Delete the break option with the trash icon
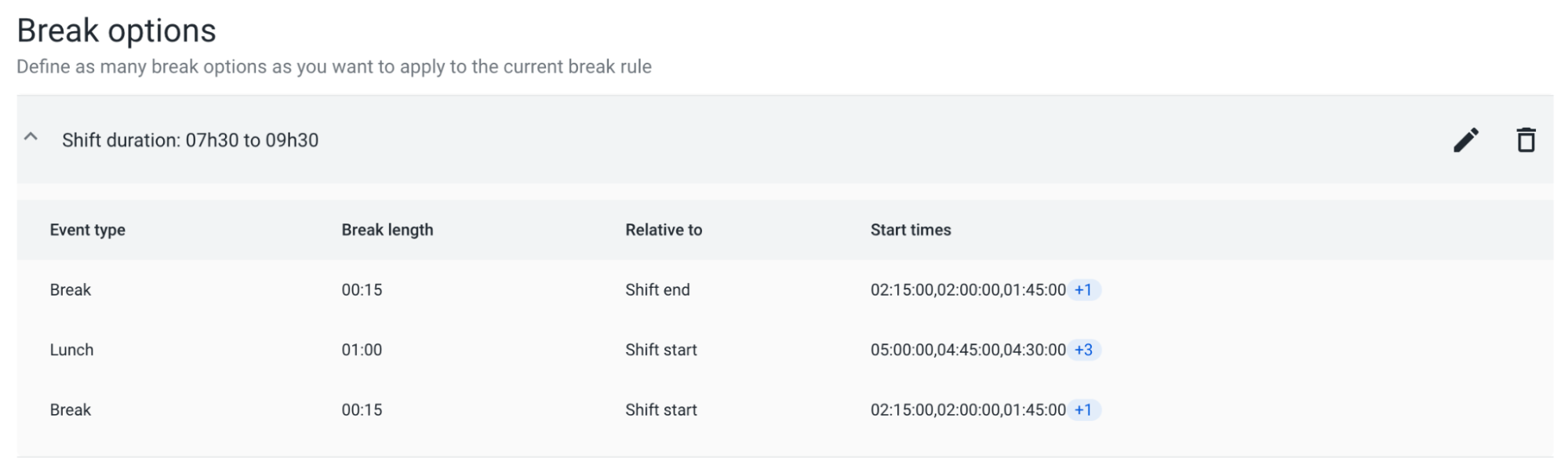This screenshot has width=1568, height=465. (x=1526, y=140)
